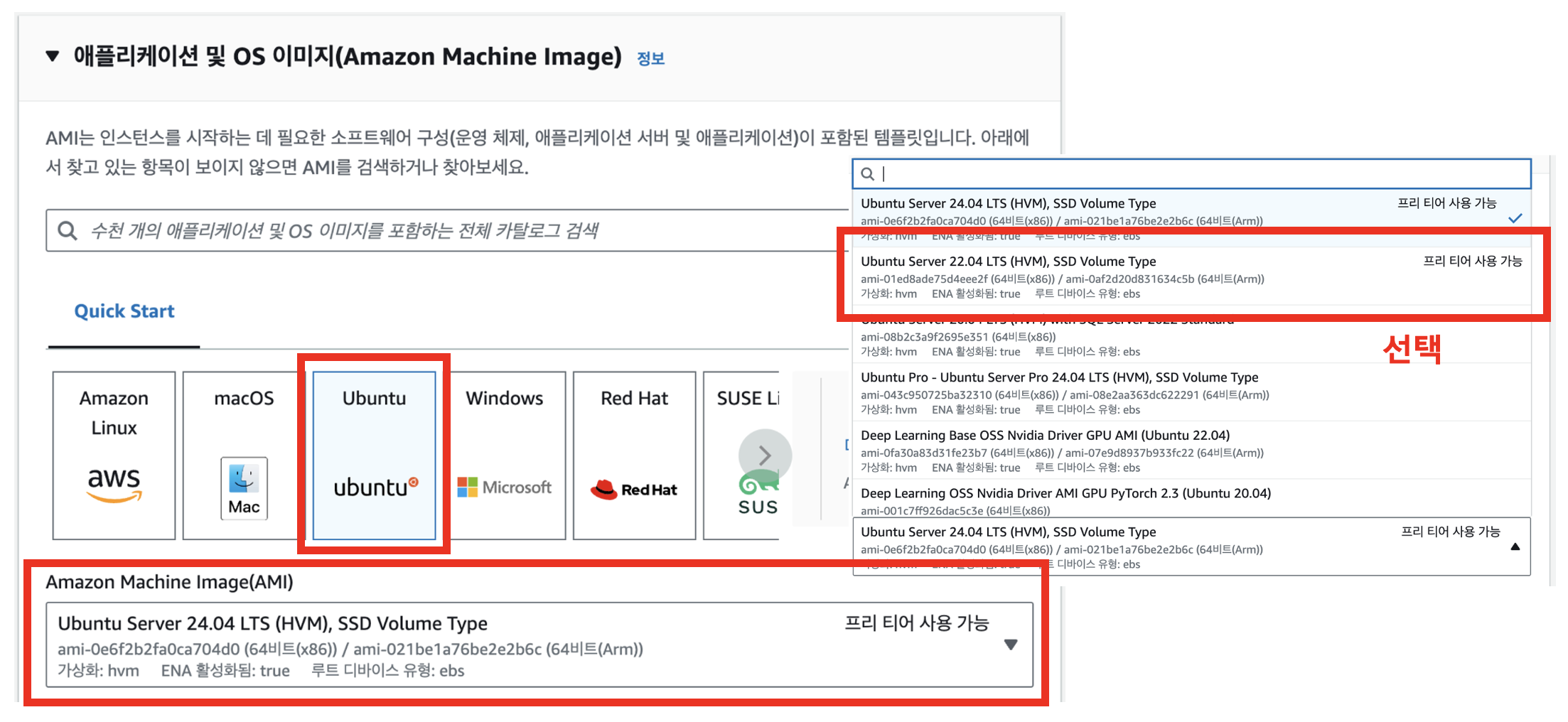Open the 정보 info link

pyautogui.click(x=650, y=58)
